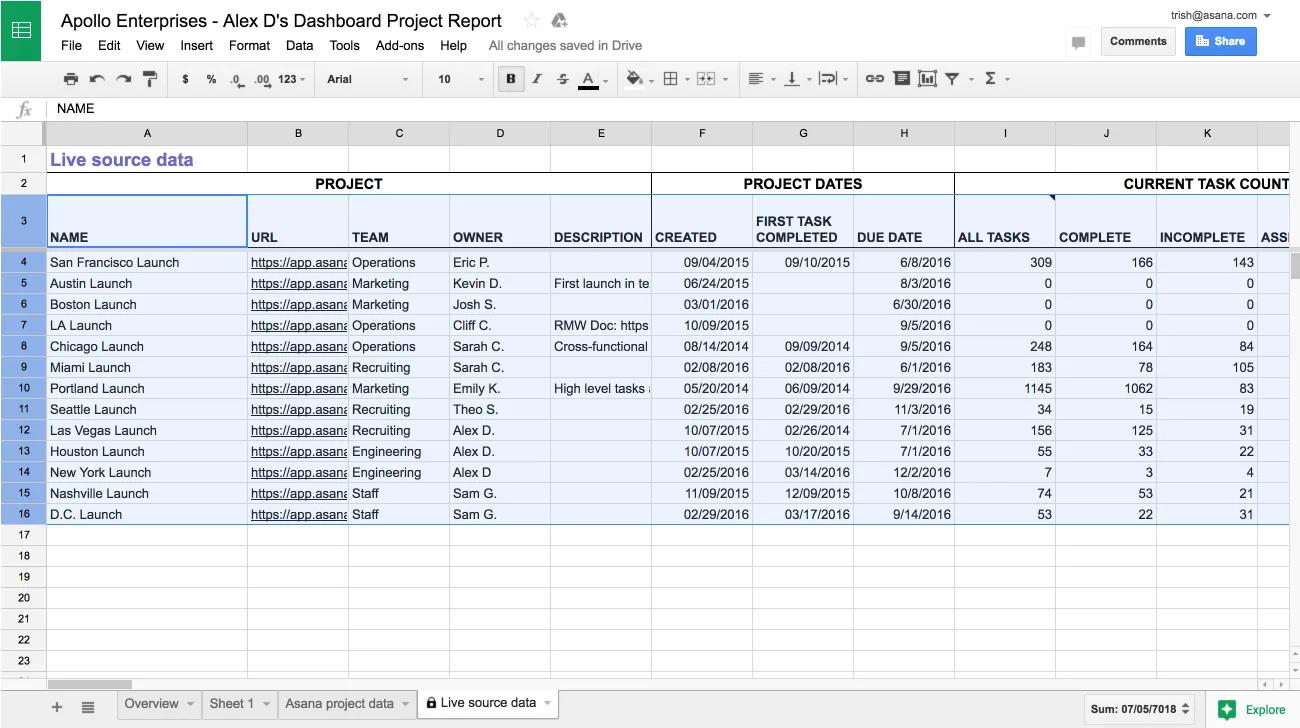Click the Print icon
The image size is (1300, 728).
pos(71,79)
